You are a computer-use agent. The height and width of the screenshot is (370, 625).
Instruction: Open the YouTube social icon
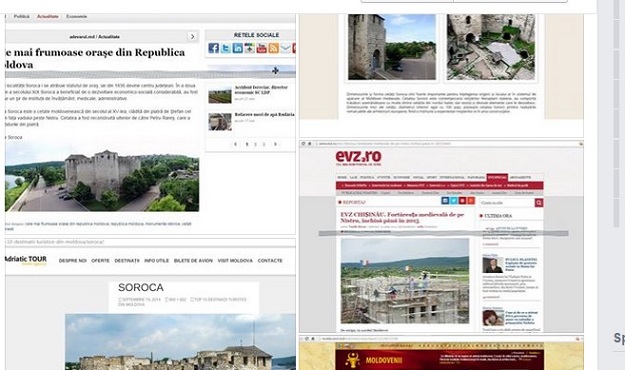point(261,48)
